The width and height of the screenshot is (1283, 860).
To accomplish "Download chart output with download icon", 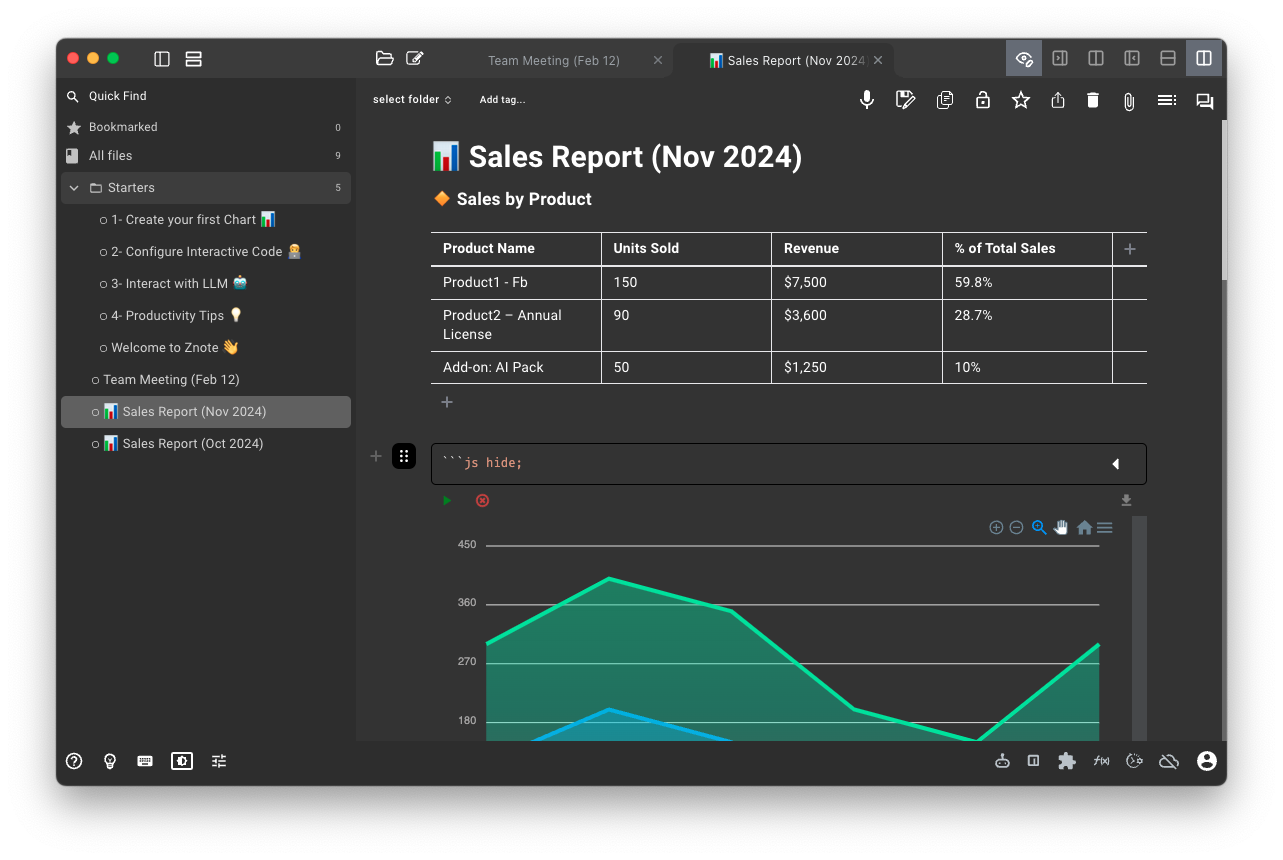I will coord(1126,500).
